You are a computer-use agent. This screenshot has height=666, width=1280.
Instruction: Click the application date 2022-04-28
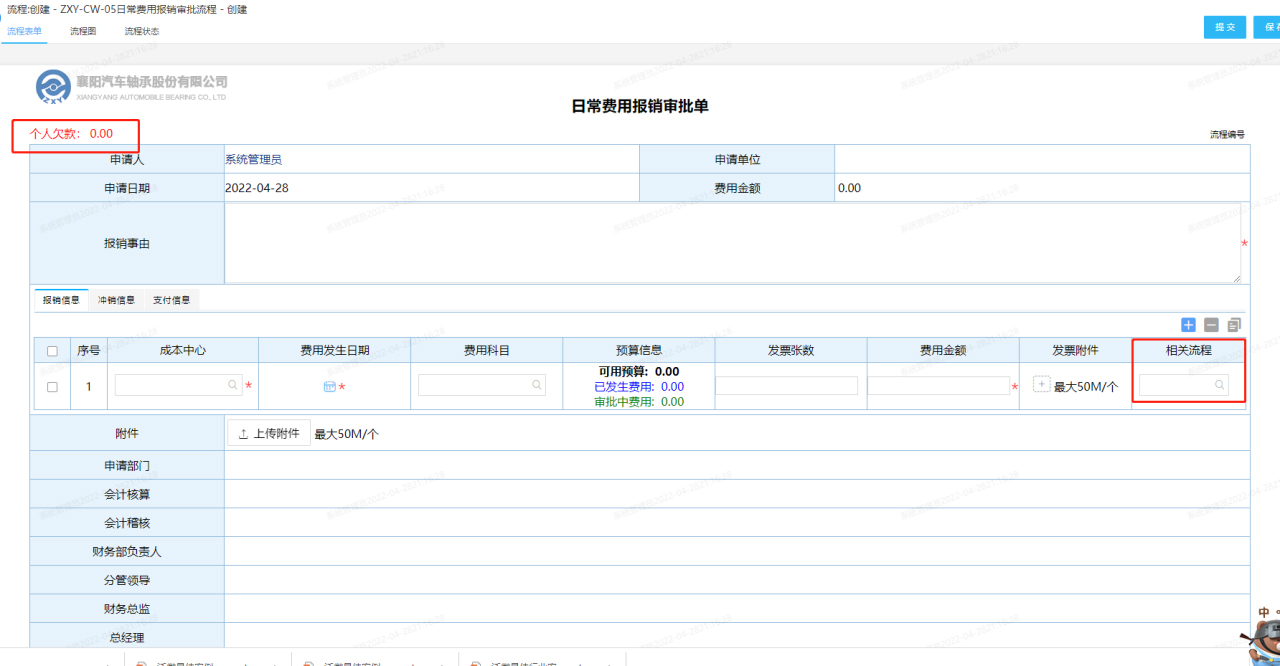(x=257, y=188)
